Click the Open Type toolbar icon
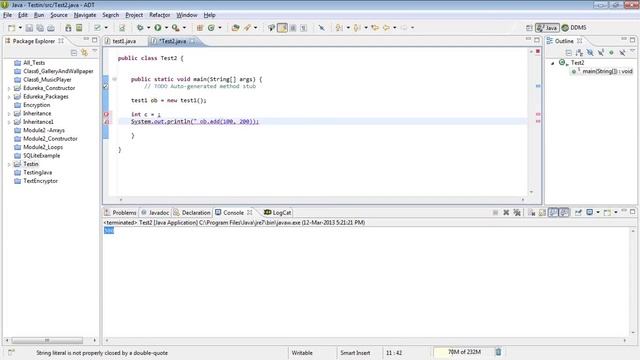Viewport: 640px width, 360px height. click(236, 28)
